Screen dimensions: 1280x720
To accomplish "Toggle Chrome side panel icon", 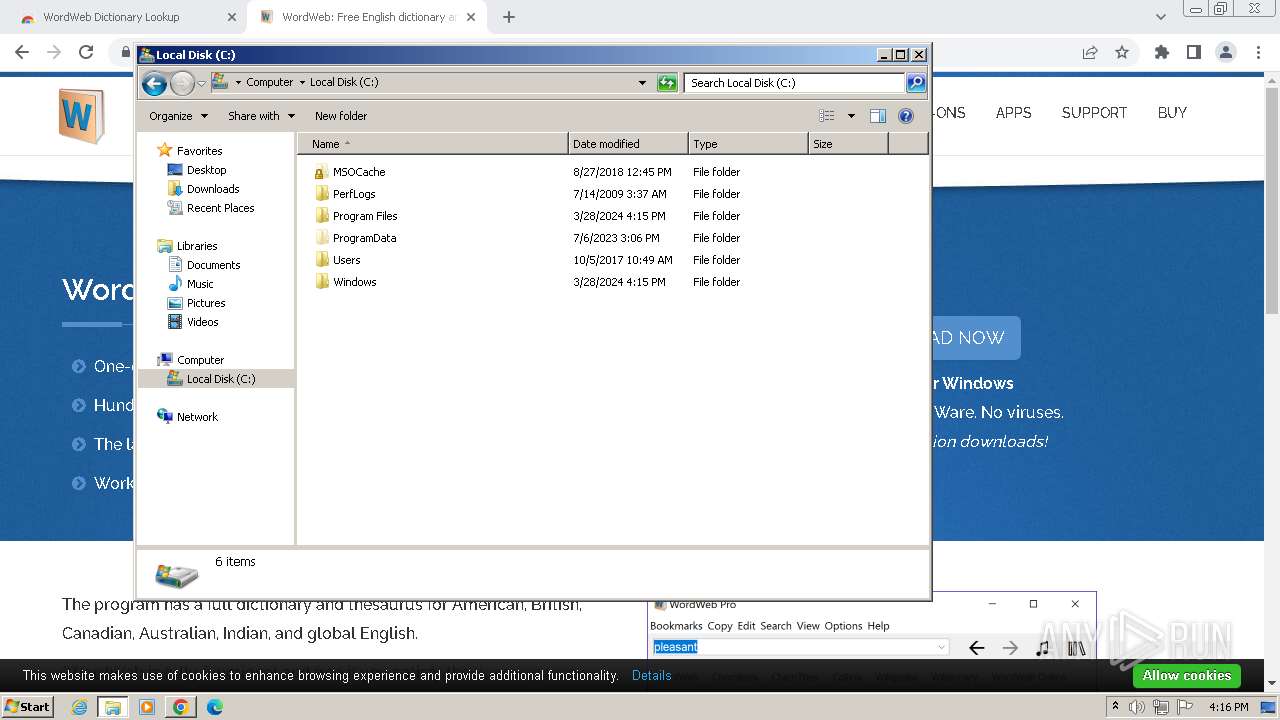I will click(1194, 52).
